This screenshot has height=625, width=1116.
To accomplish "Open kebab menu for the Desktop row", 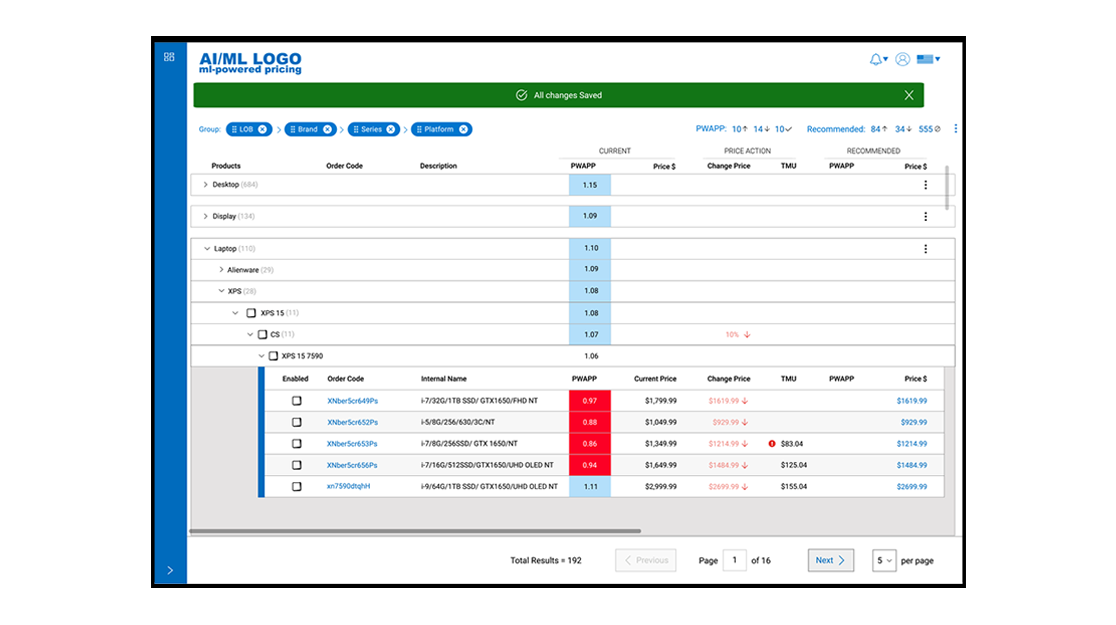I will point(925,185).
